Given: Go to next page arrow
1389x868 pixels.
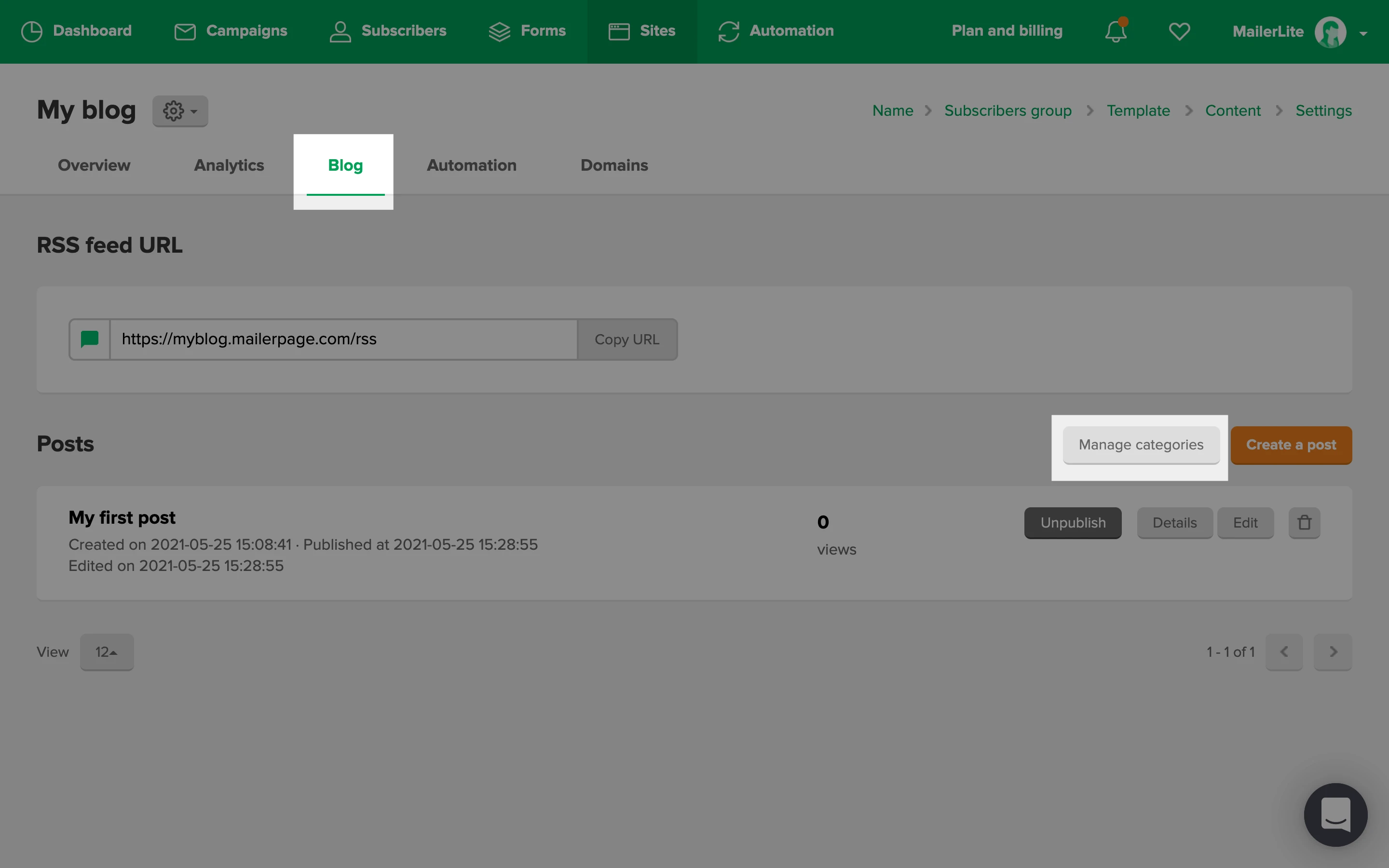Looking at the screenshot, I should pos(1333,651).
